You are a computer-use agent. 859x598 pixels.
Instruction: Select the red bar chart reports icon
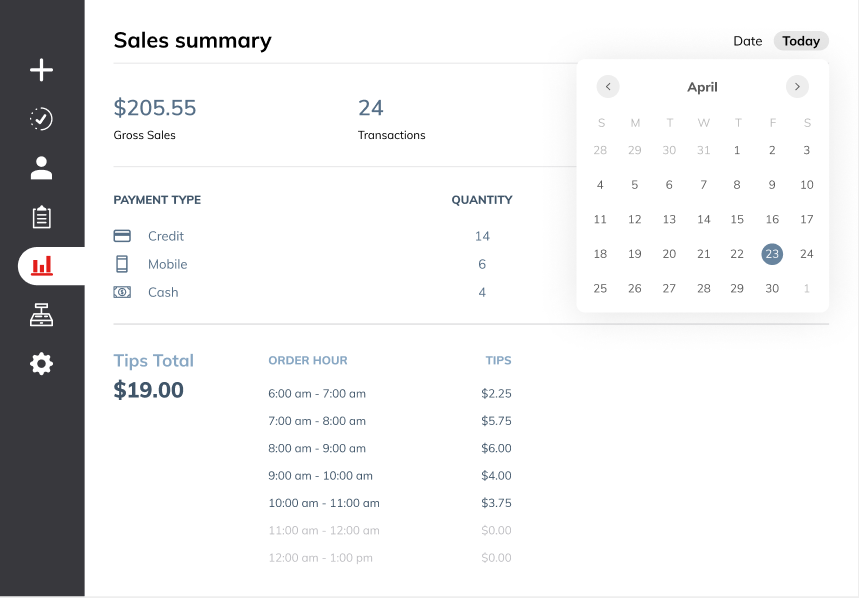point(42,266)
